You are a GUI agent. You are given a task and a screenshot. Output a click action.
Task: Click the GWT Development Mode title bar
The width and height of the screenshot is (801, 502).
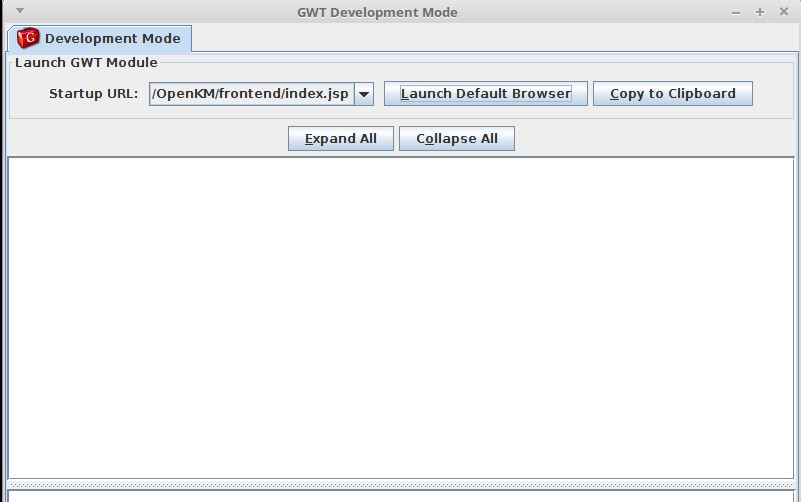[377, 13]
